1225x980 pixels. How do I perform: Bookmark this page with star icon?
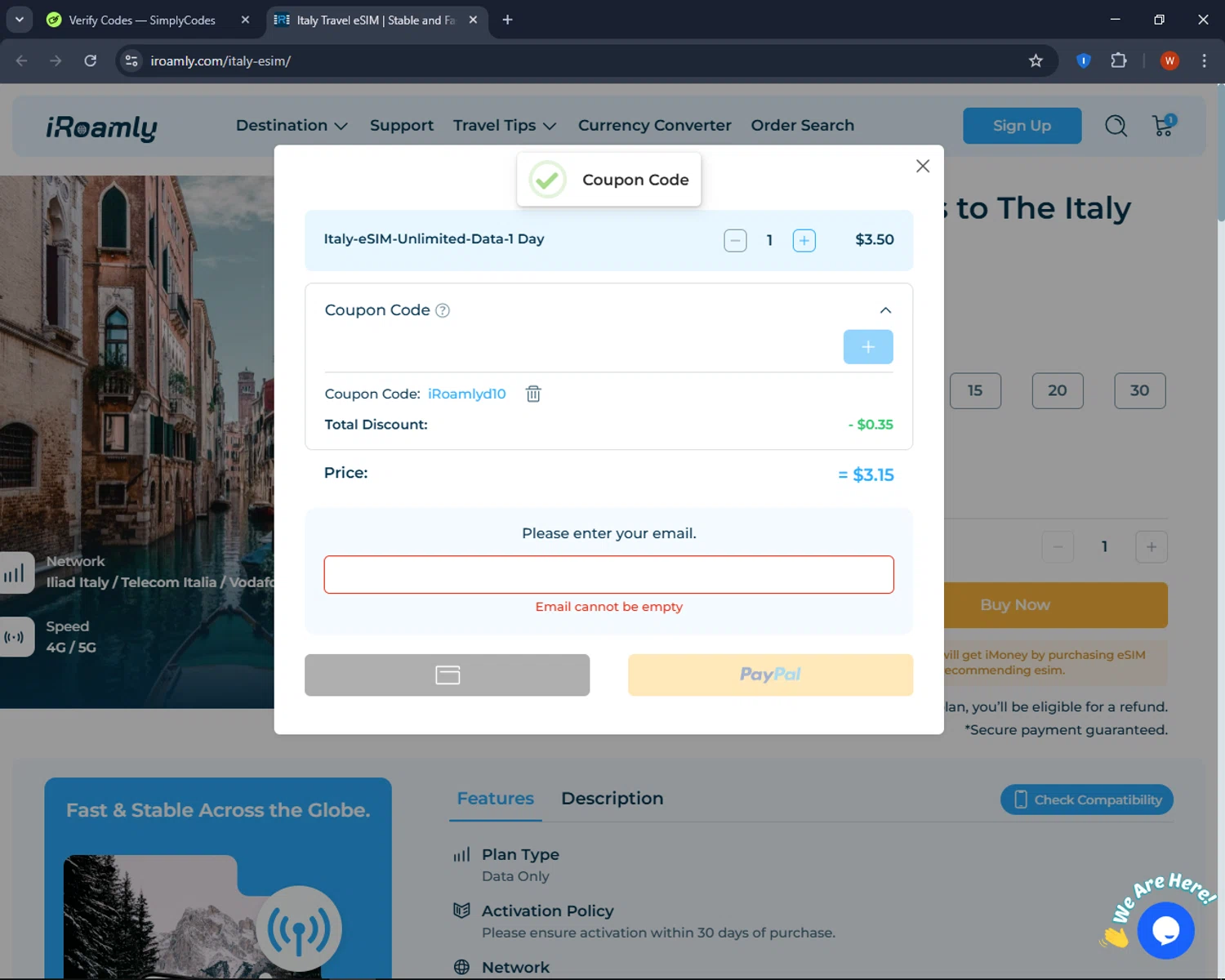(x=1036, y=60)
